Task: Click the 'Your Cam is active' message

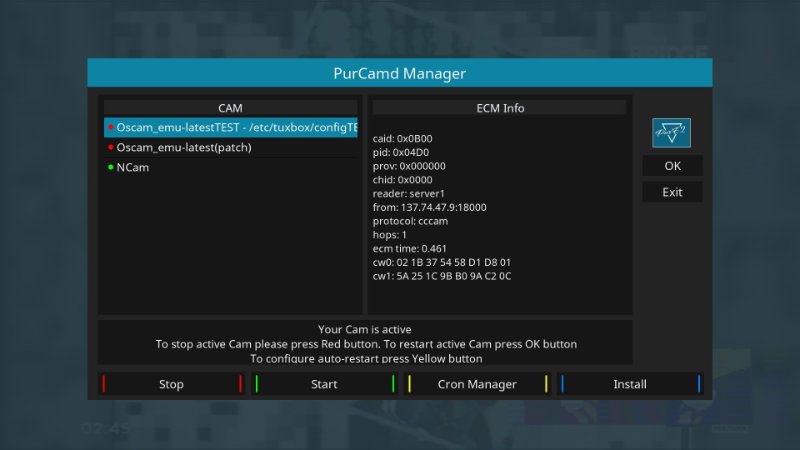Action: coord(365,329)
